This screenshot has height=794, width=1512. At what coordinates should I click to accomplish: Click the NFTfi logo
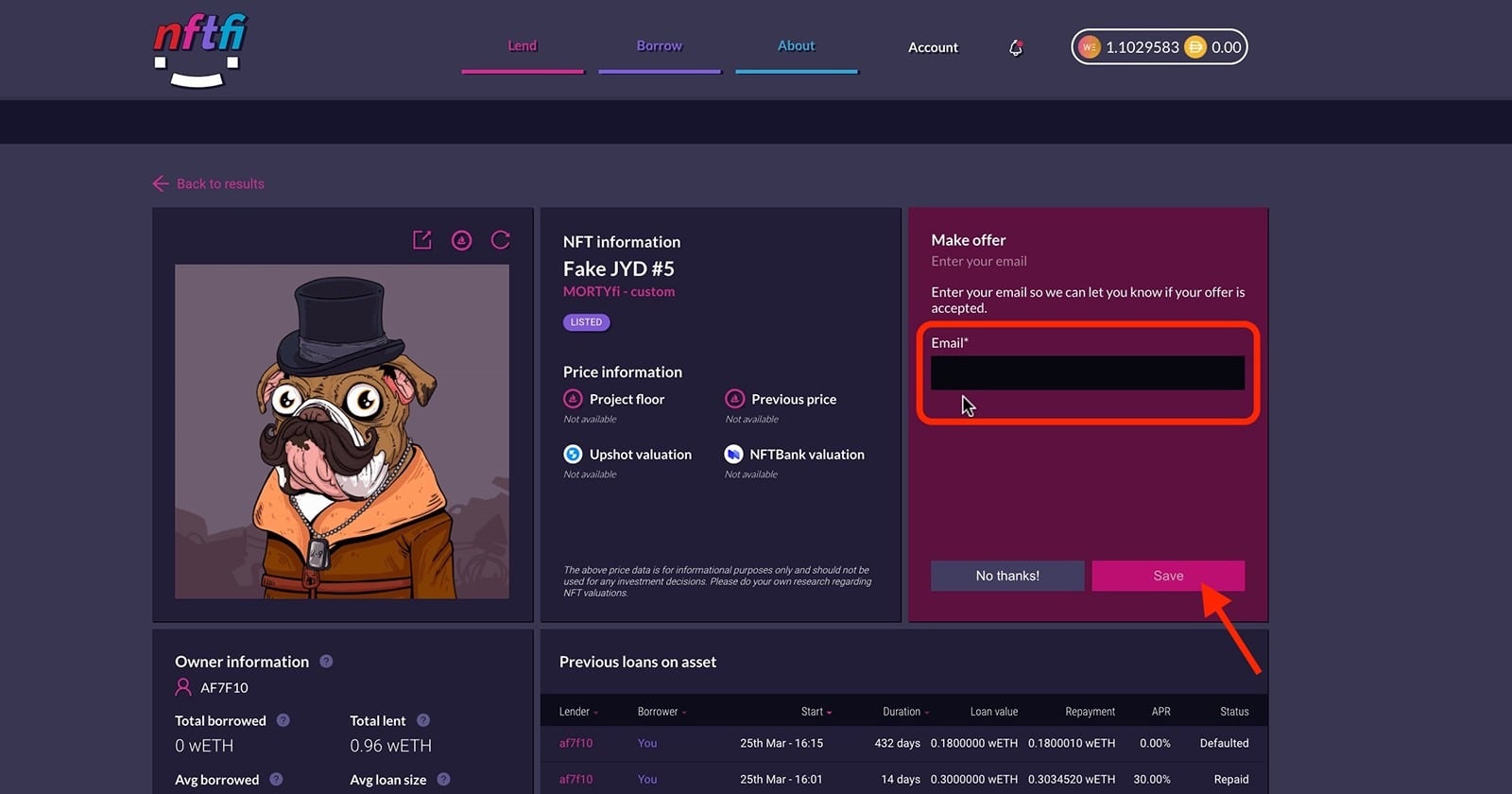[x=199, y=52]
